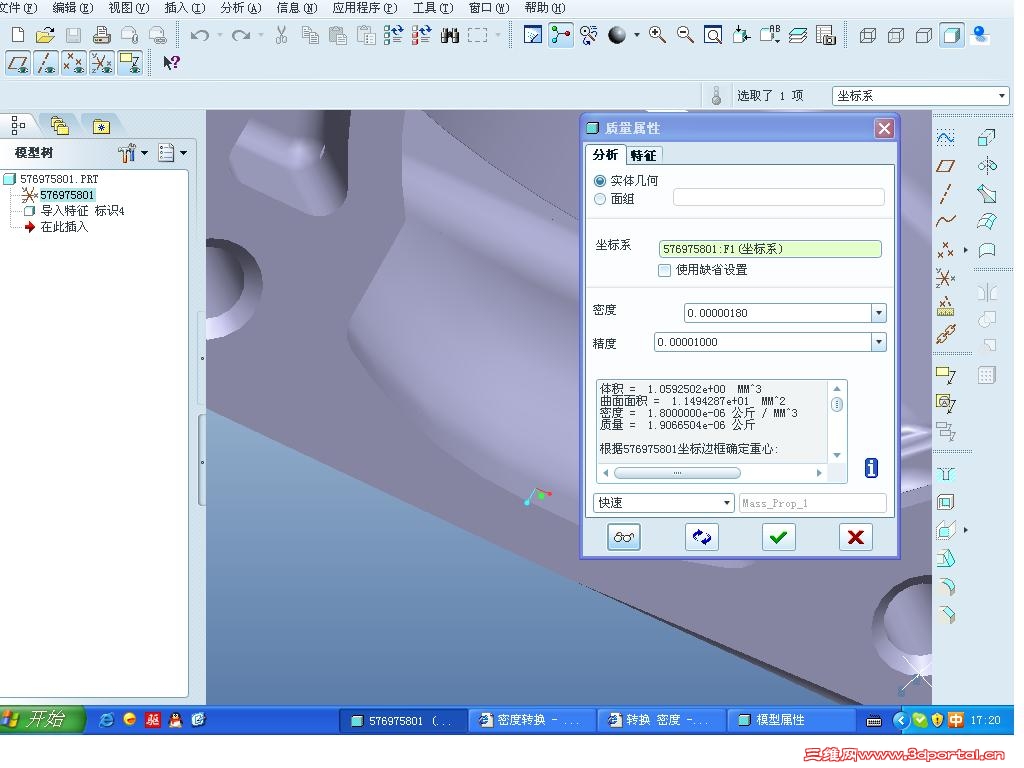Viewport: 1024px width, 768px height.
Task: Open the undo history dropdown arrow
Action: [219, 35]
